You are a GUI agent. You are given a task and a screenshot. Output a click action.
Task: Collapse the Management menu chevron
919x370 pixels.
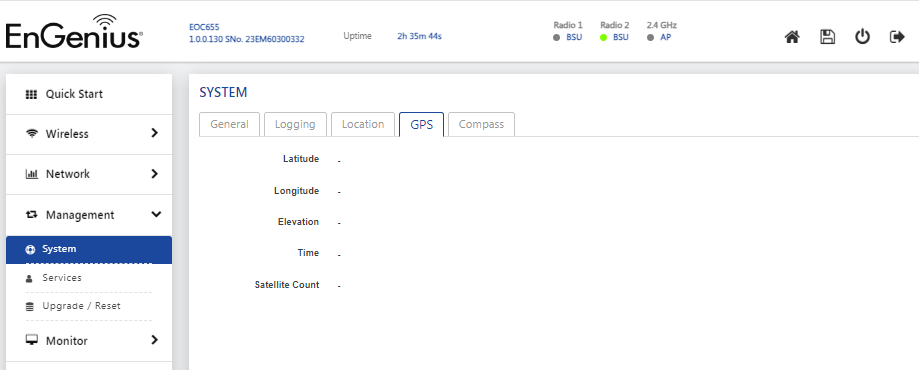pos(156,215)
